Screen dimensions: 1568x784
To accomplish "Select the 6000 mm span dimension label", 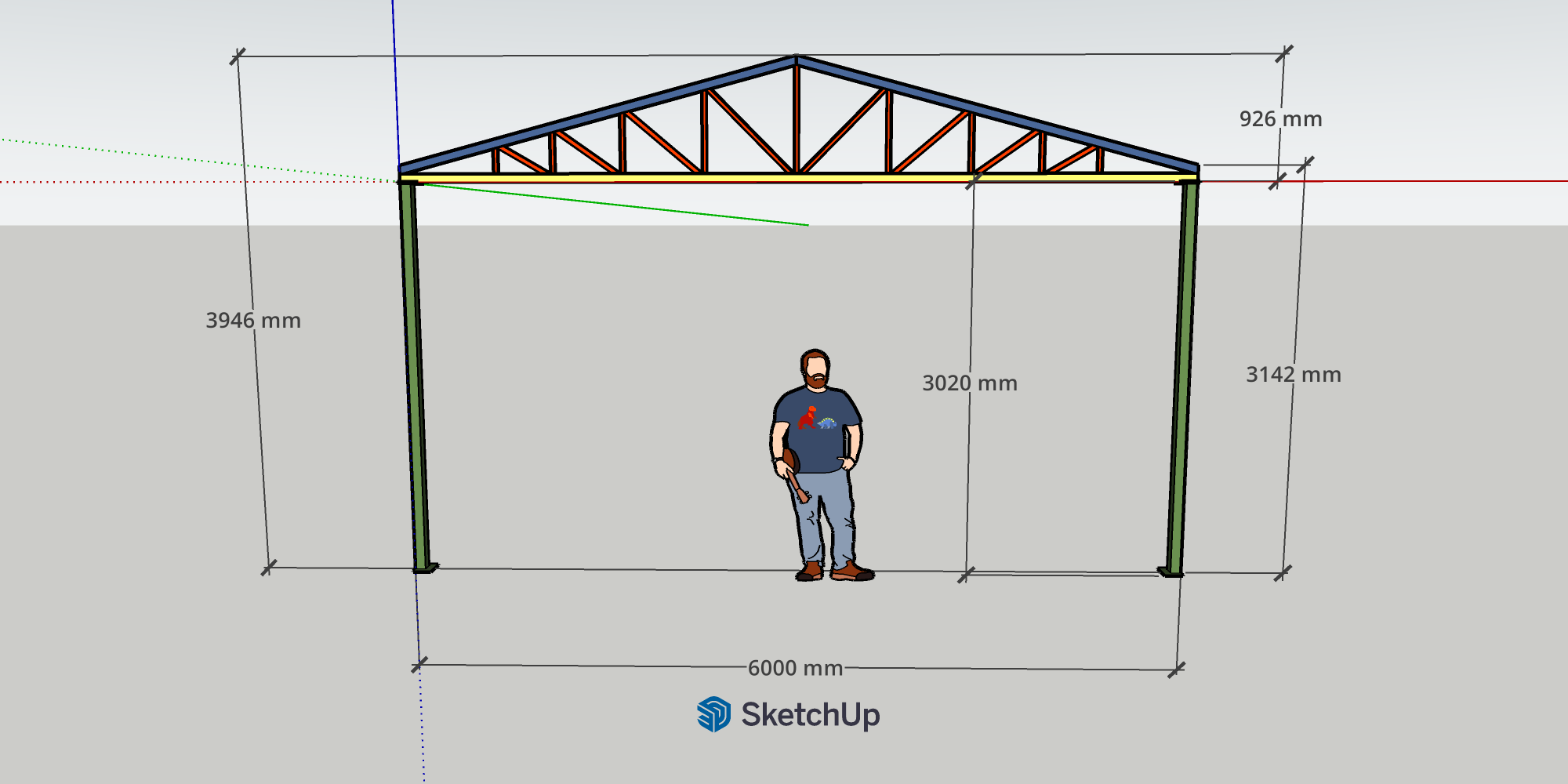I will click(795, 668).
